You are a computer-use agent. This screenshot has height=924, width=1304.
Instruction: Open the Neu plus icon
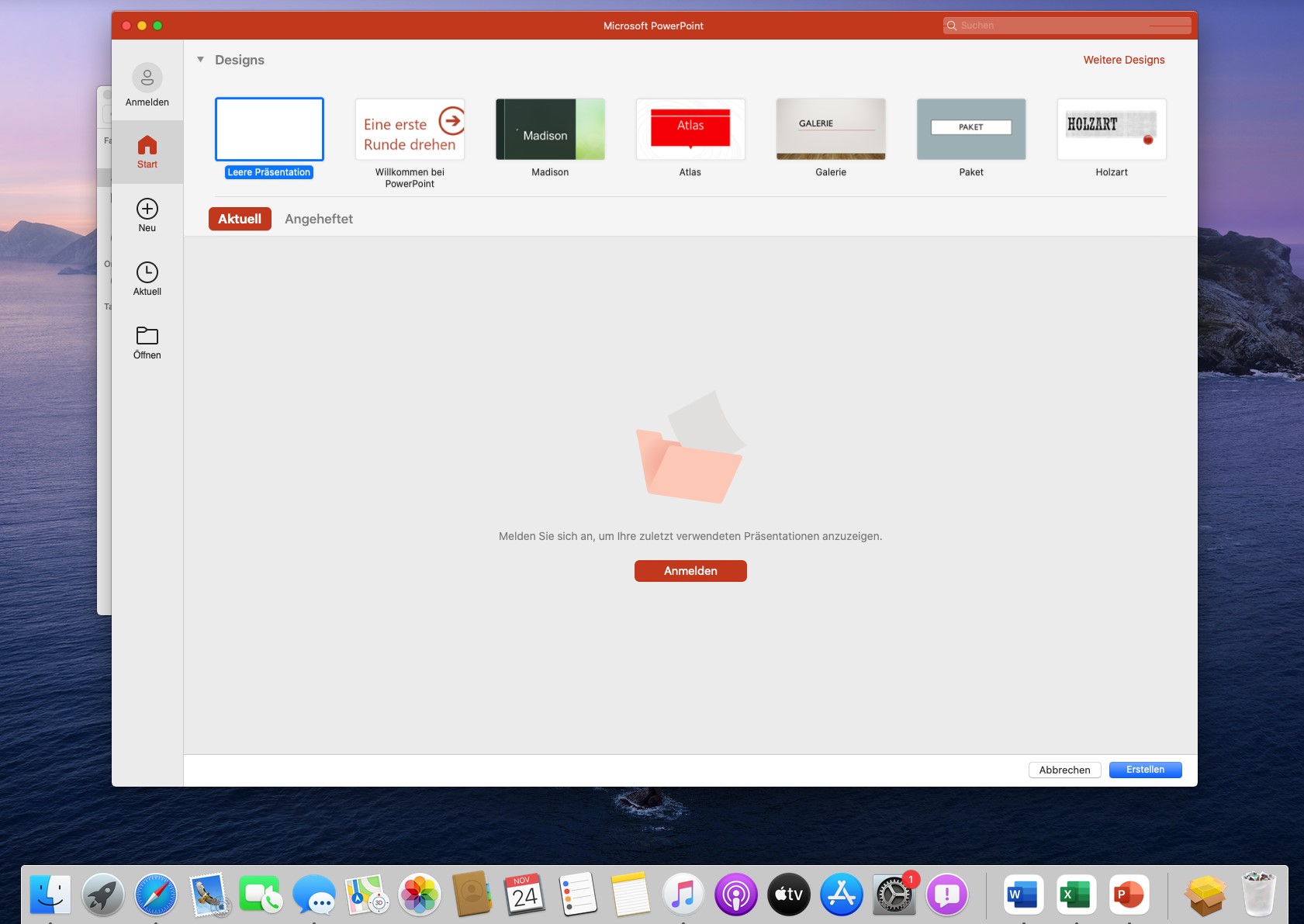click(x=147, y=209)
